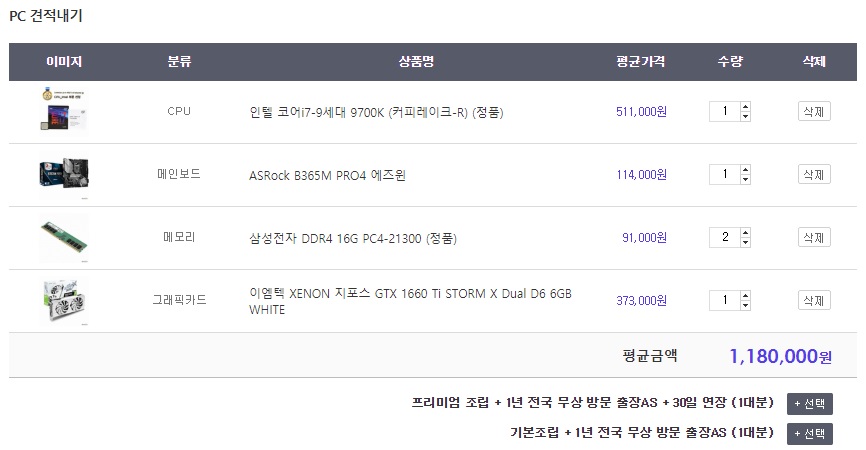Delete the GTX 1660 Ti graphics card

[x=813, y=300]
